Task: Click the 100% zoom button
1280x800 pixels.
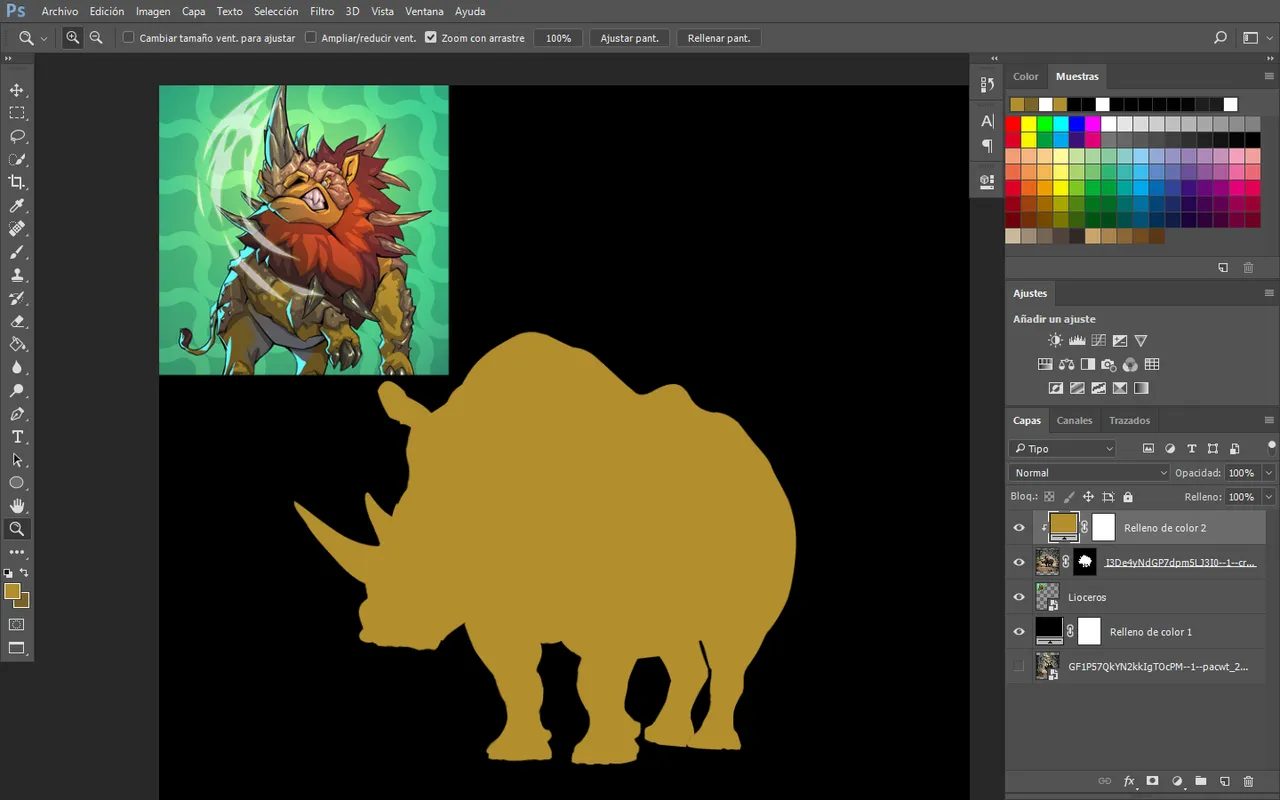Action: point(559,38)
